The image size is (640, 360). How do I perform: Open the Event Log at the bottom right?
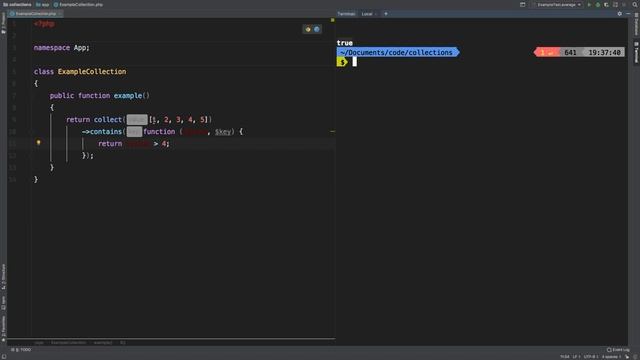point(618,350)
